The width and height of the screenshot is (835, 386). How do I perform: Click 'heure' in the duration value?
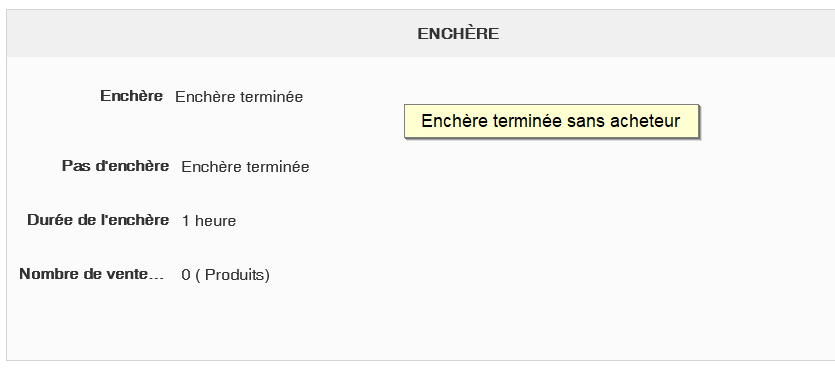coord(215,221)
